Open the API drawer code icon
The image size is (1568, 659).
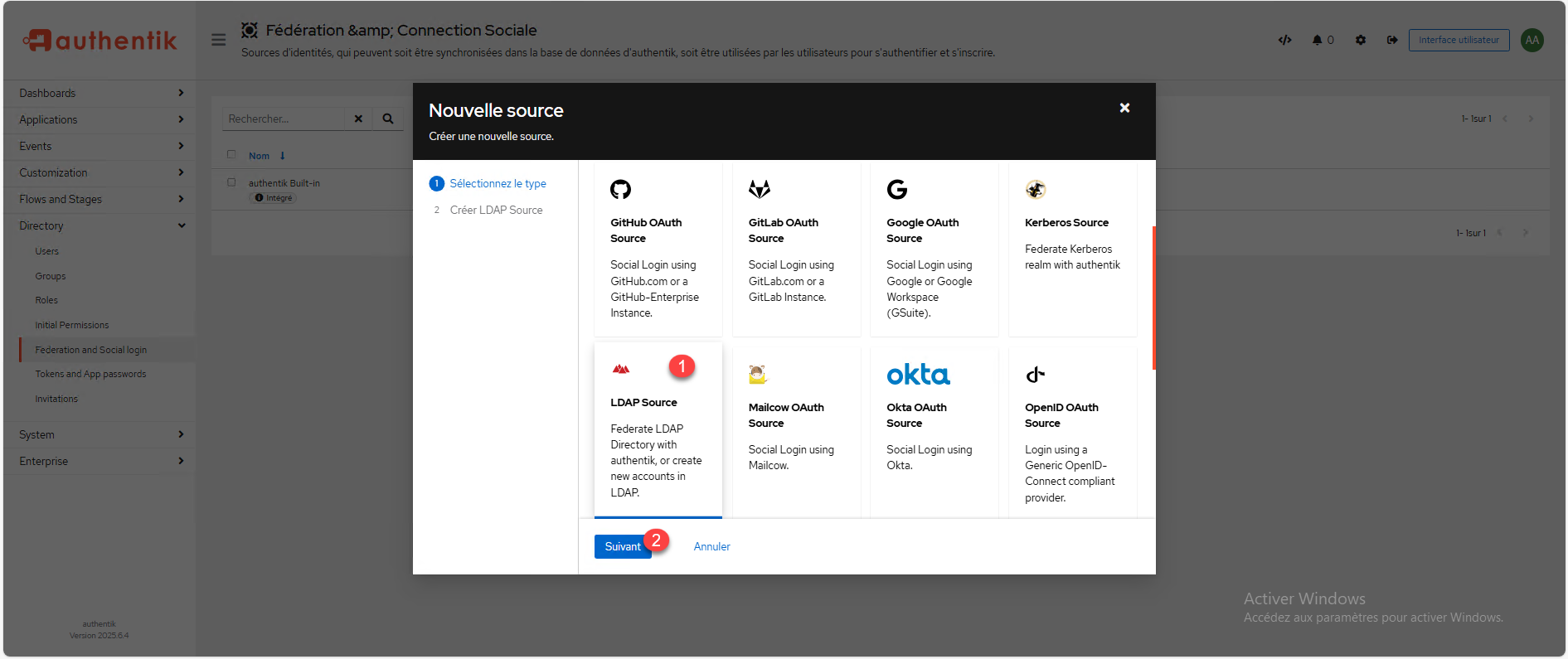pyautogui.click(x=1284, y=40)
